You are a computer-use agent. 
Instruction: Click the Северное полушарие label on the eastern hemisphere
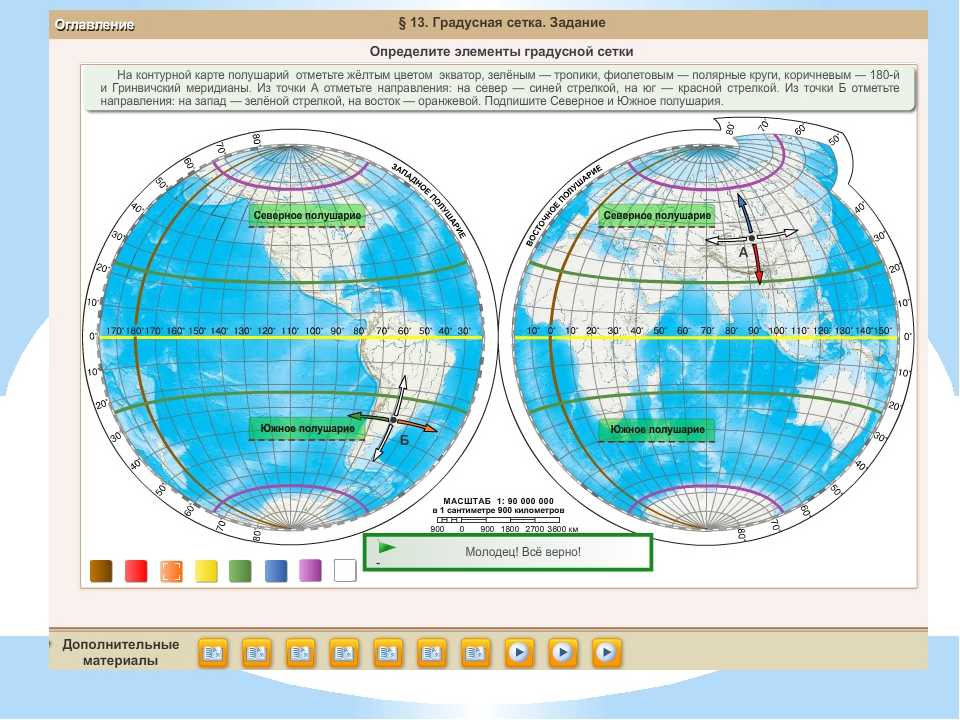[657, 216]
